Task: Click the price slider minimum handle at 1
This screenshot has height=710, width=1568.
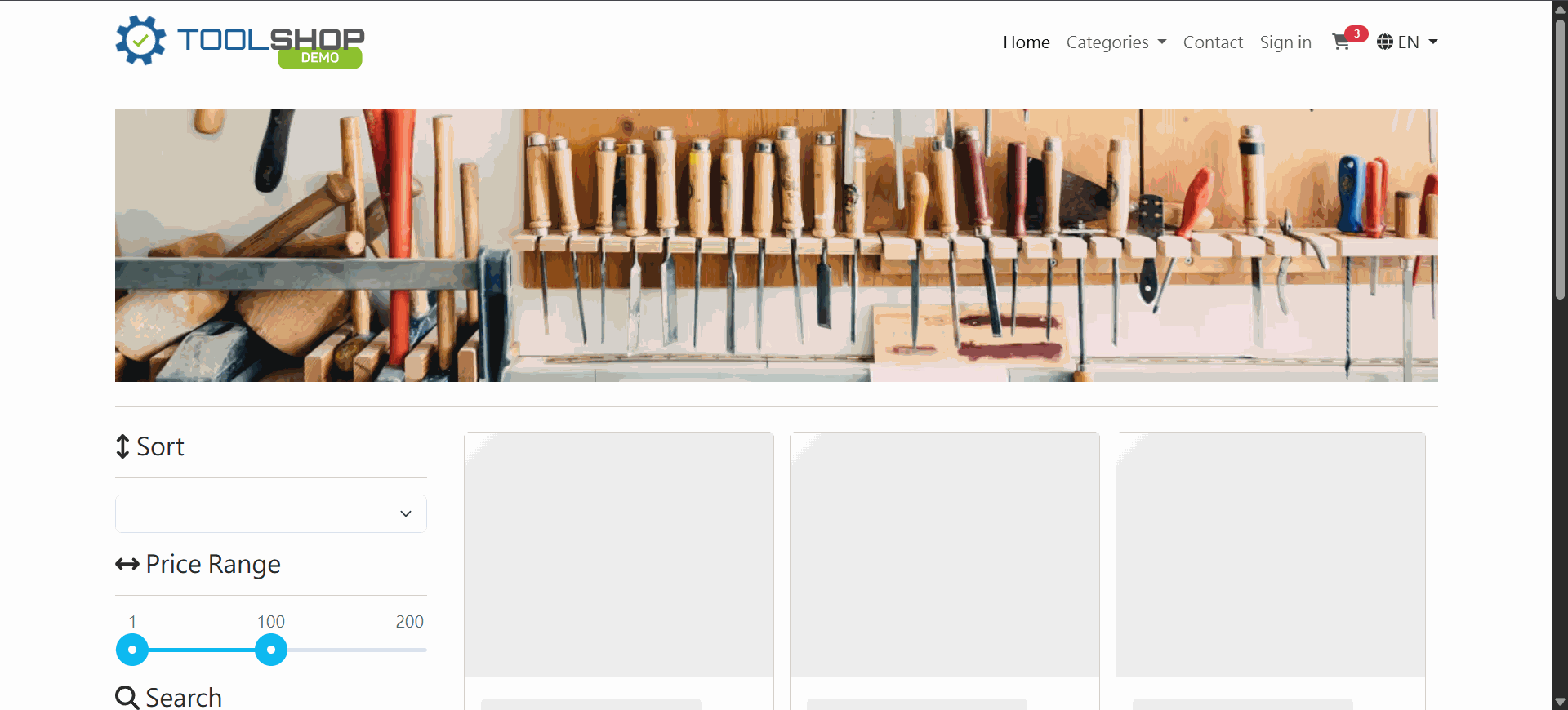Action: pos(132,650)
